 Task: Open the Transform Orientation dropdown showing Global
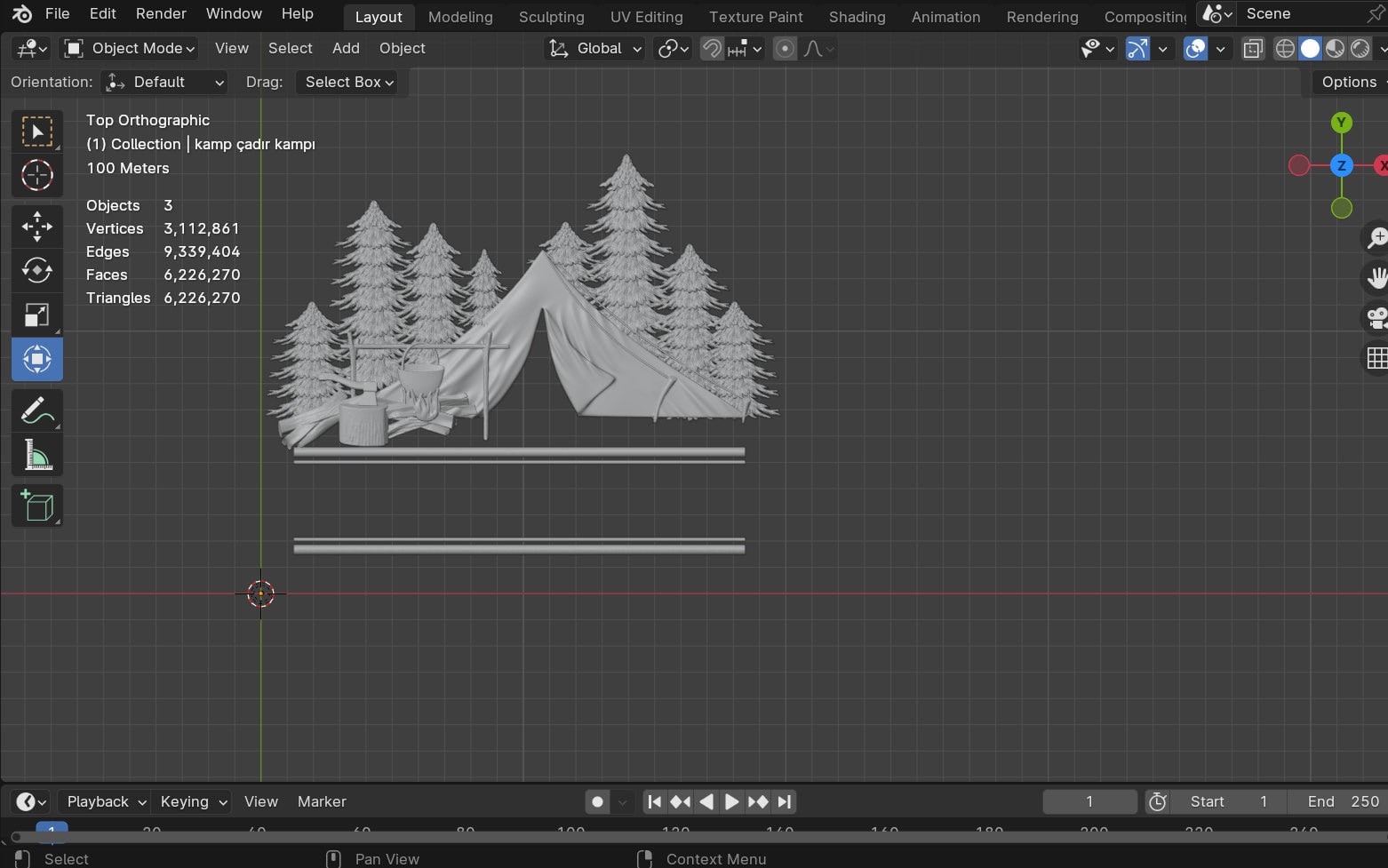594,48
